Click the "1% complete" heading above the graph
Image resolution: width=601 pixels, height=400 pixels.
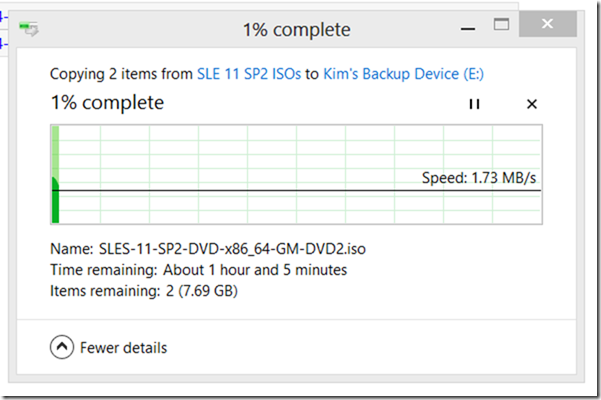107,103
